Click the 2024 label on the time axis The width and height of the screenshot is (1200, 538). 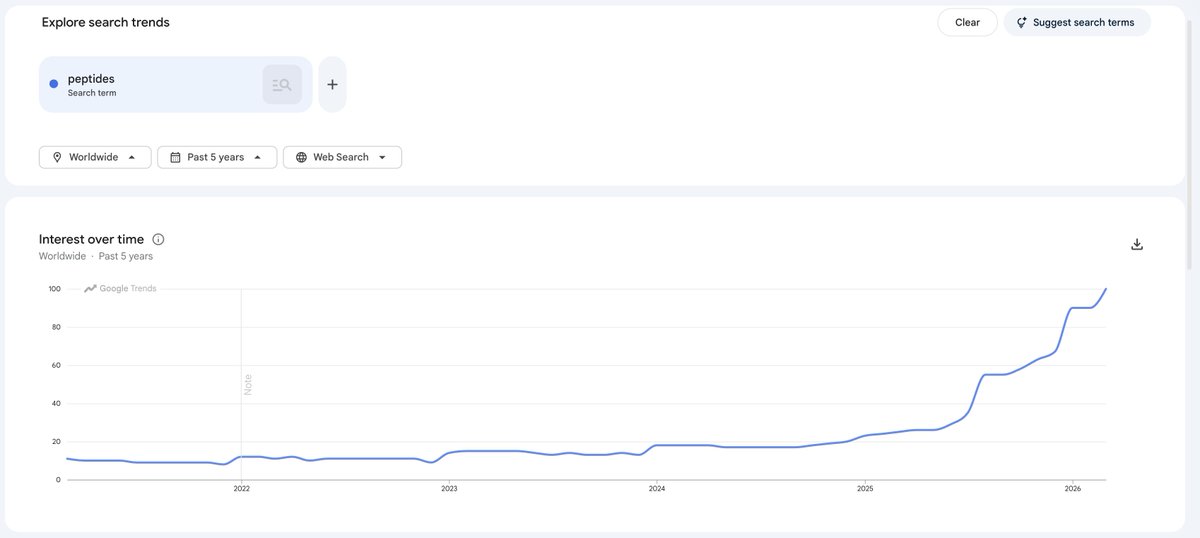[x=657, y=489]
